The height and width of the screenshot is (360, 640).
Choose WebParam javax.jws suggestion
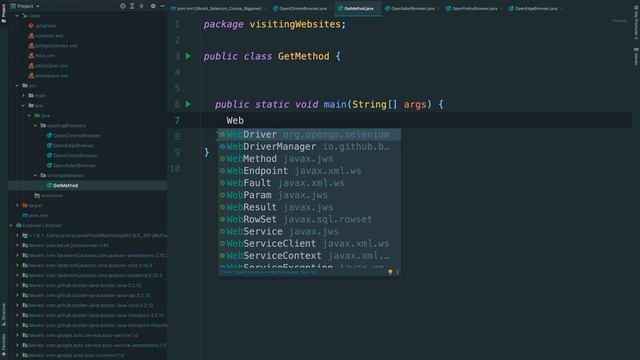click(309, 195)
